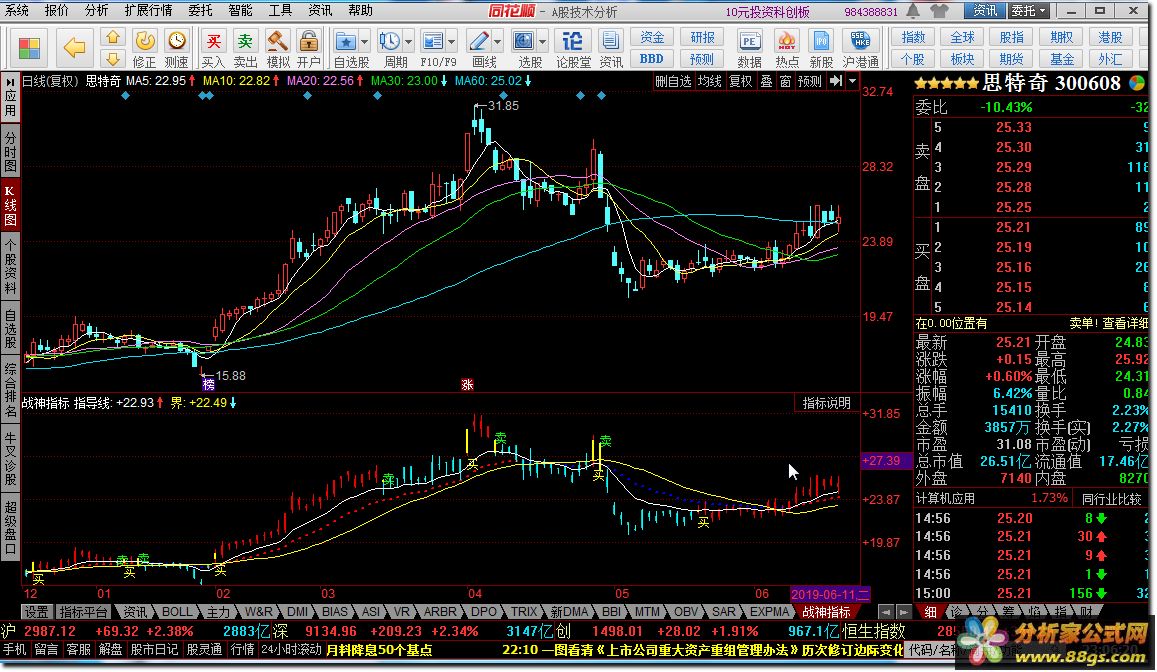Click the yellow down arrow button

coord(112,58)
